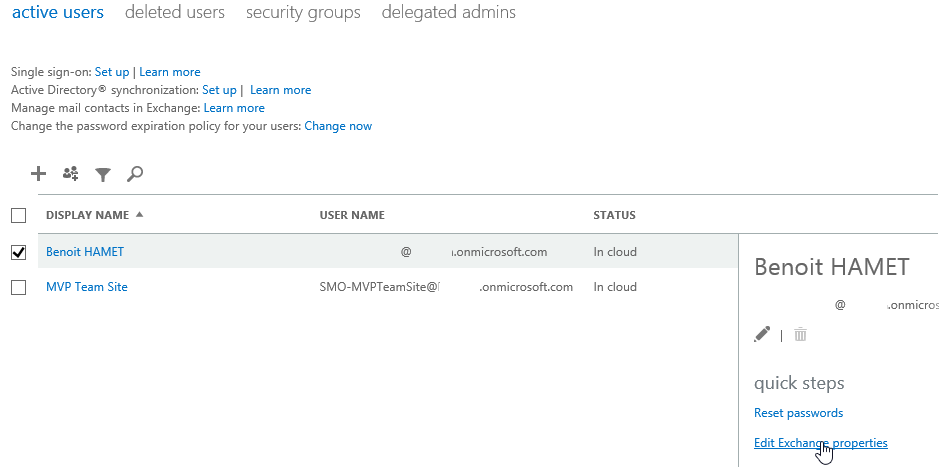This screenshot has width=951, height=467.
Task: Switch to the deleted users tab
Action: 175,13
